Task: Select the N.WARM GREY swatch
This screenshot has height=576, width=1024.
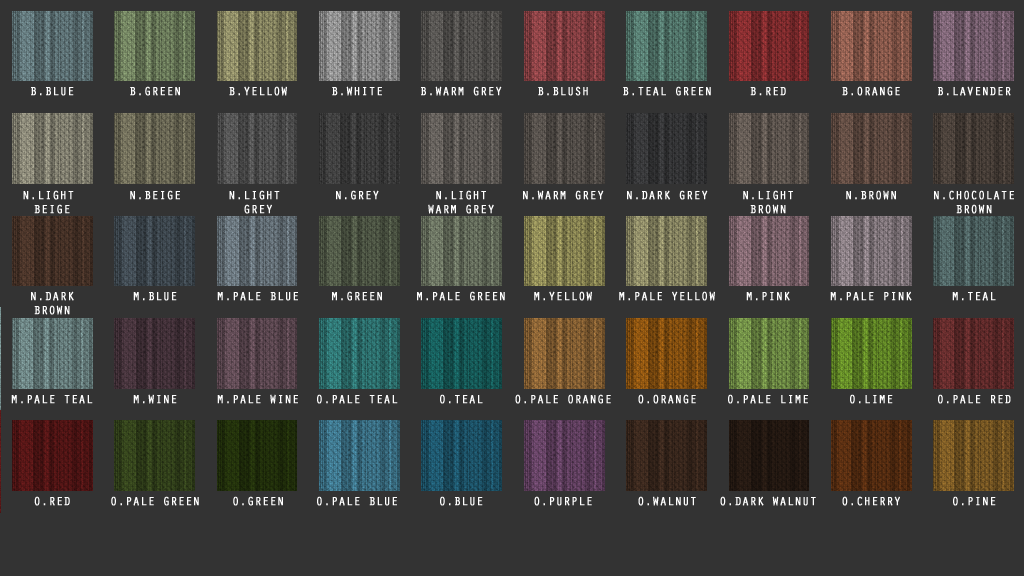Action: [x=564, y=148]
